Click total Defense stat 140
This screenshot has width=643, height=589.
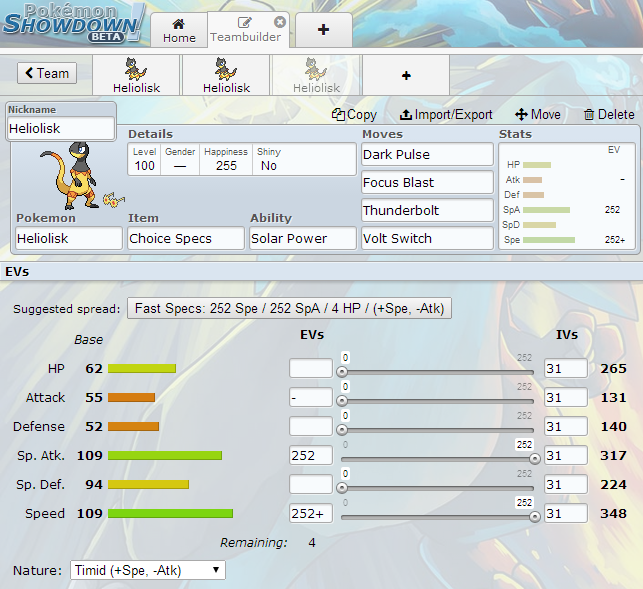pos(613,427)
